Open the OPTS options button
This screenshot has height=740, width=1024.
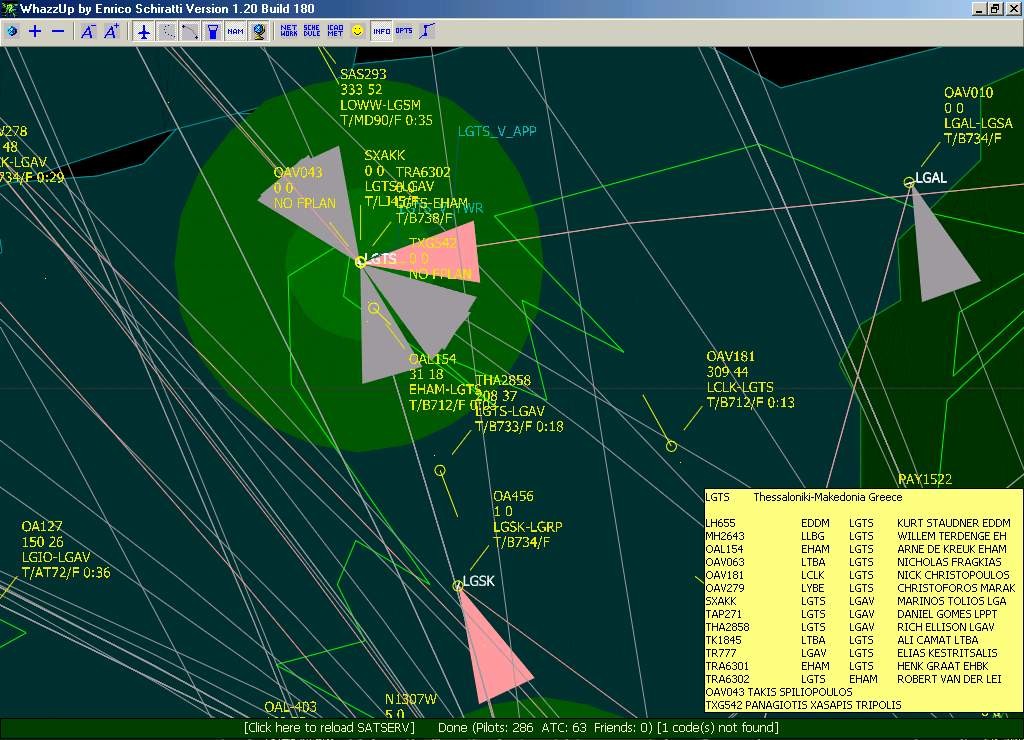404,31
